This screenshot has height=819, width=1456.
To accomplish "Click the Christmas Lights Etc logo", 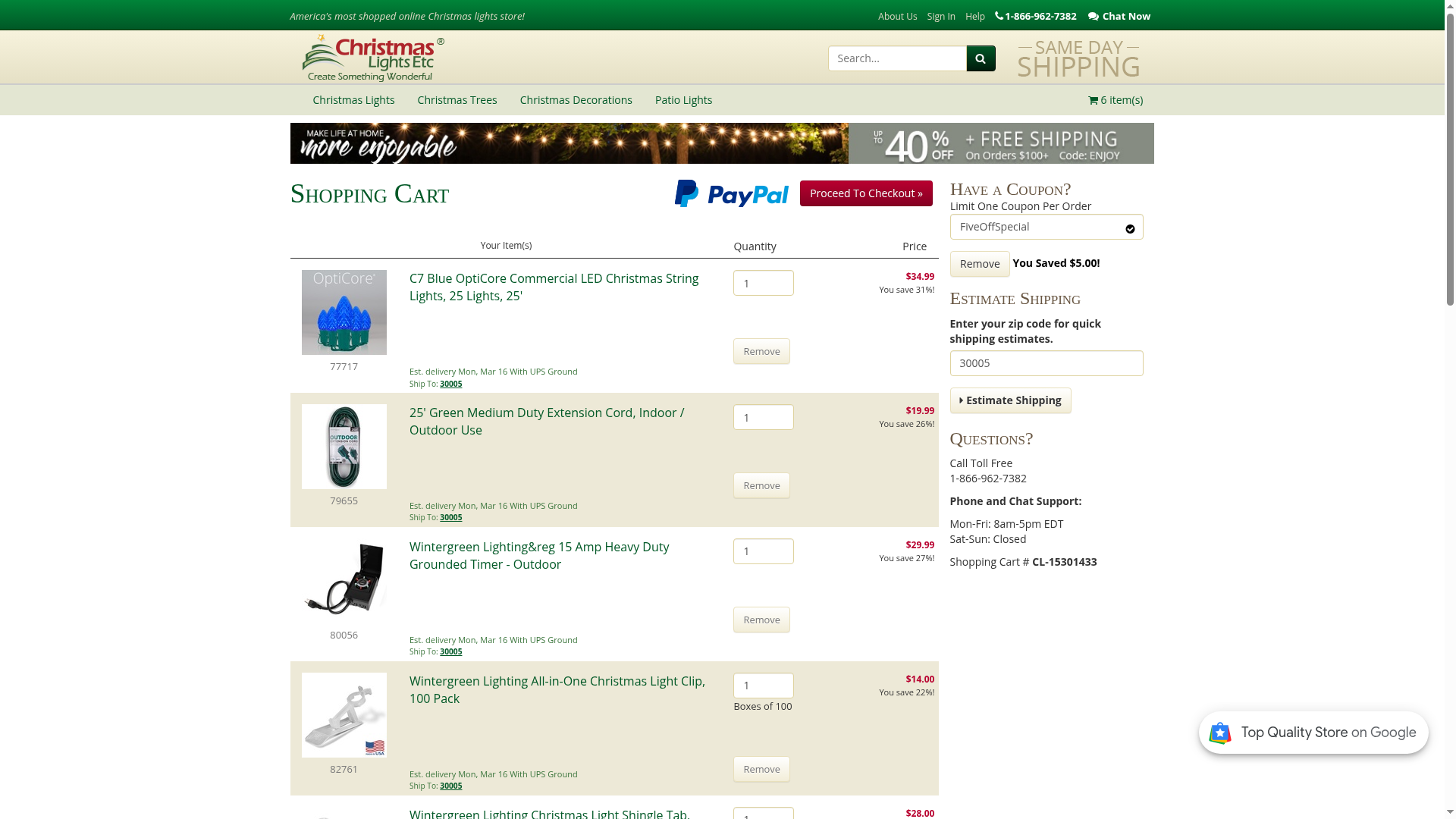I will (372, 58).
